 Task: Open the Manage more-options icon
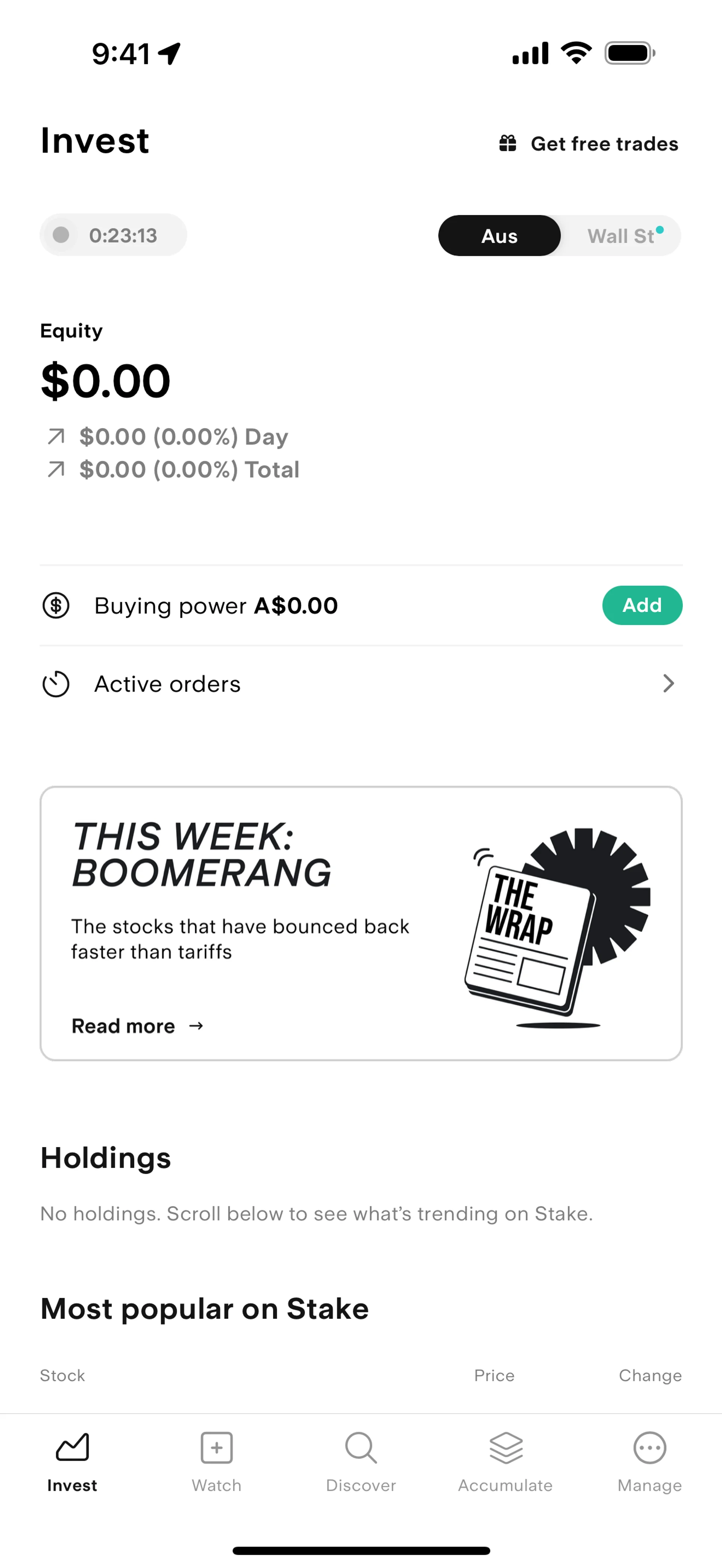click(x=649, y=1447)
